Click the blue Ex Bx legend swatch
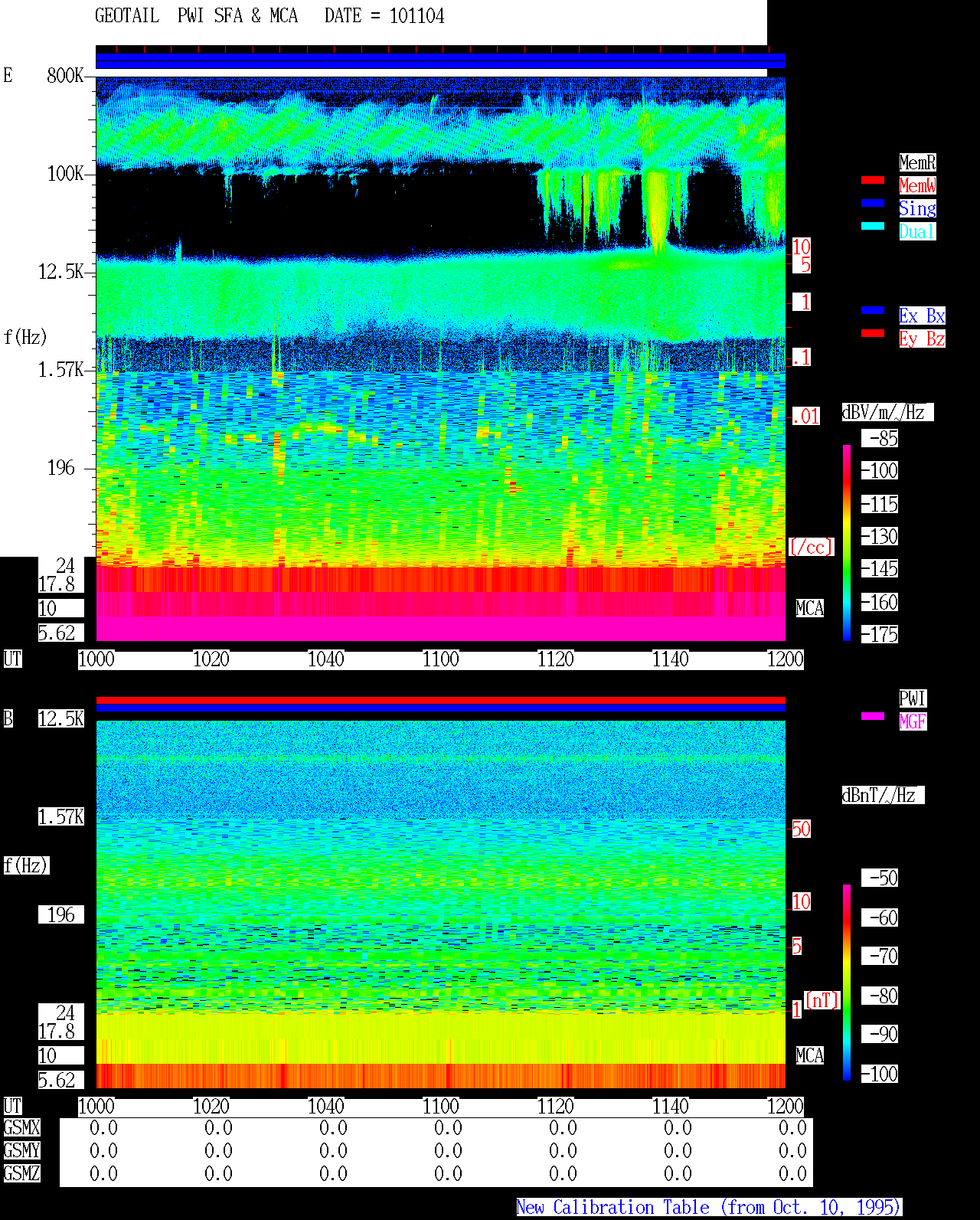The height and width of the screenshot is (1220, 980). tap(873, 310)
